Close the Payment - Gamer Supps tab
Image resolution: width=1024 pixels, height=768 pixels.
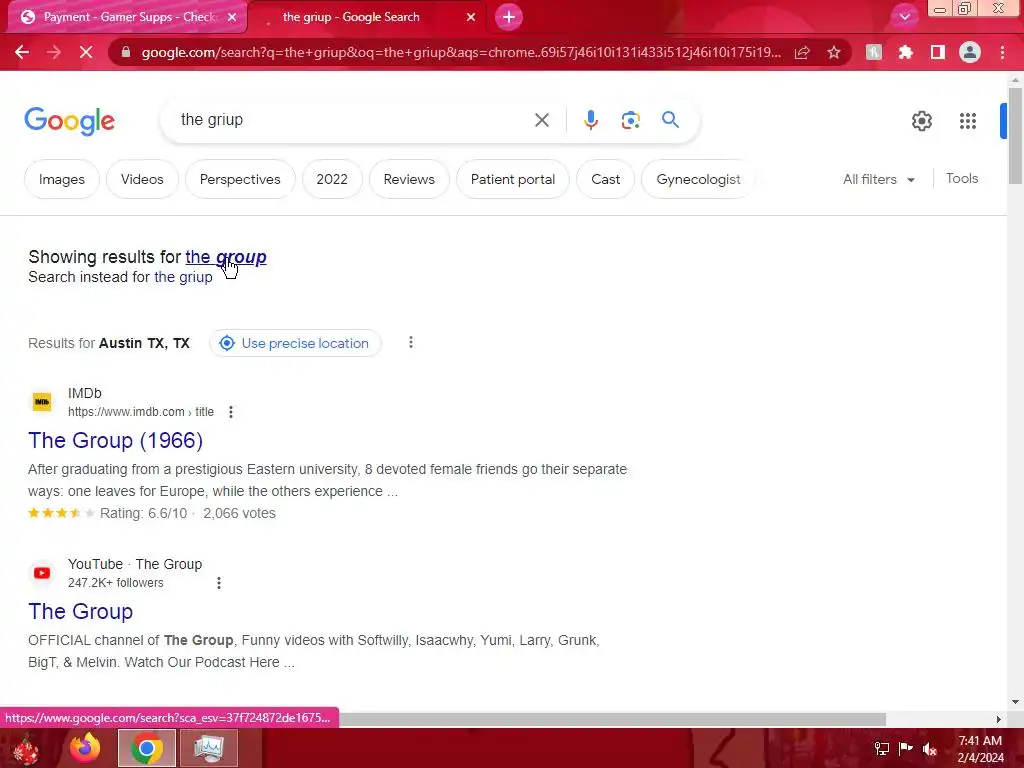(x=232, y=17)
